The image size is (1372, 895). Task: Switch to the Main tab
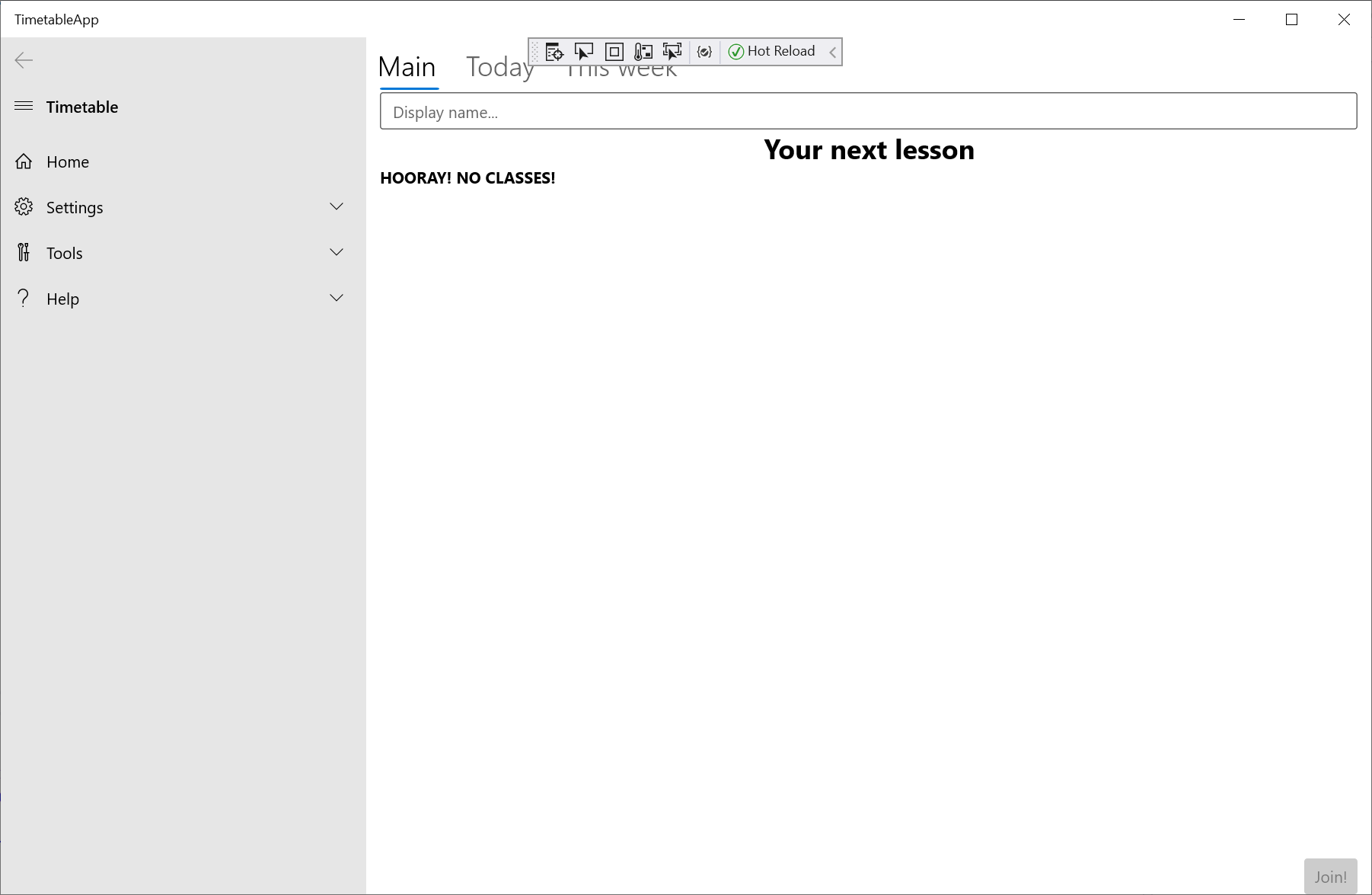click(407, 67)
